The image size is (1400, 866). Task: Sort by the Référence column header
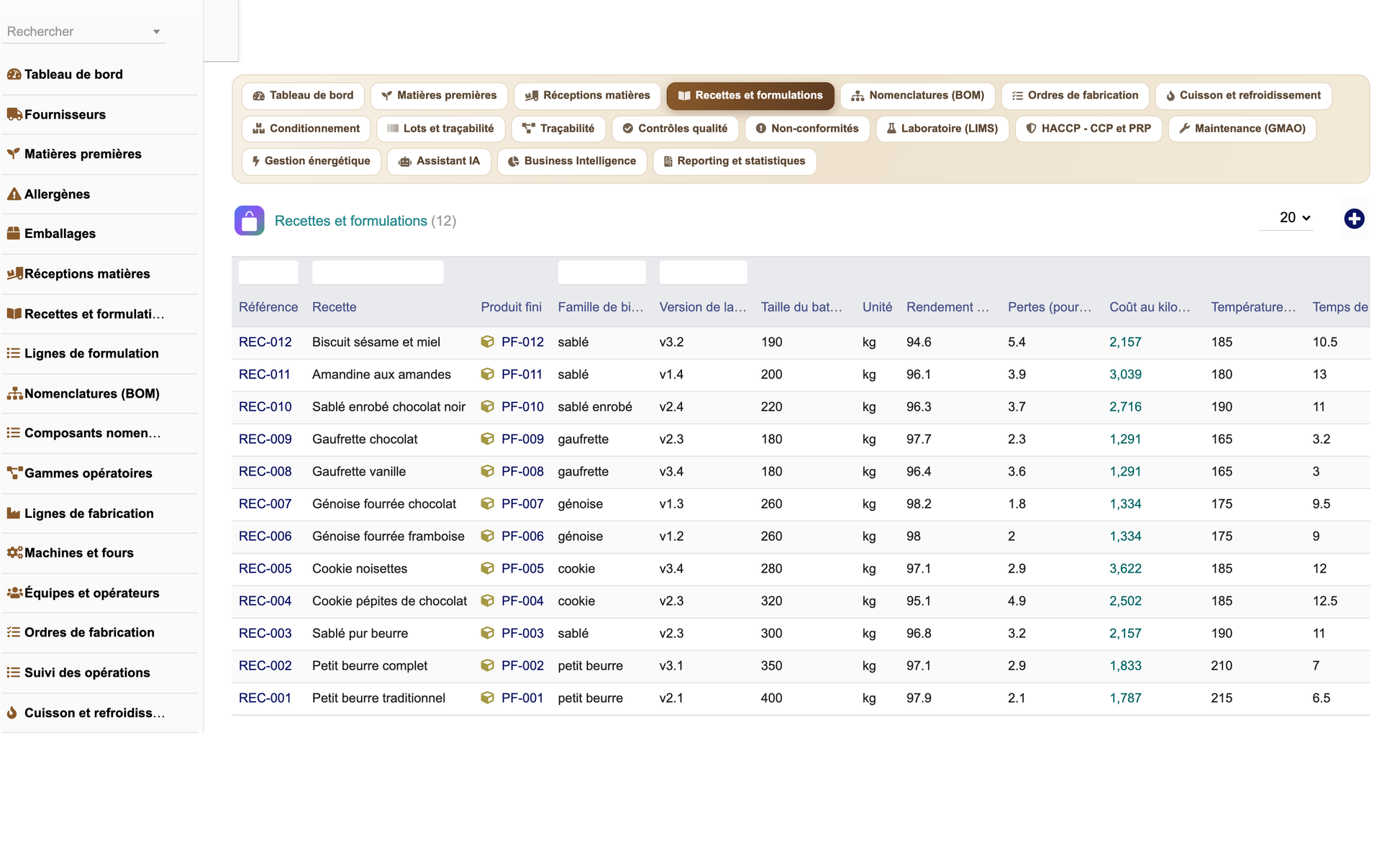coord(268,307)
